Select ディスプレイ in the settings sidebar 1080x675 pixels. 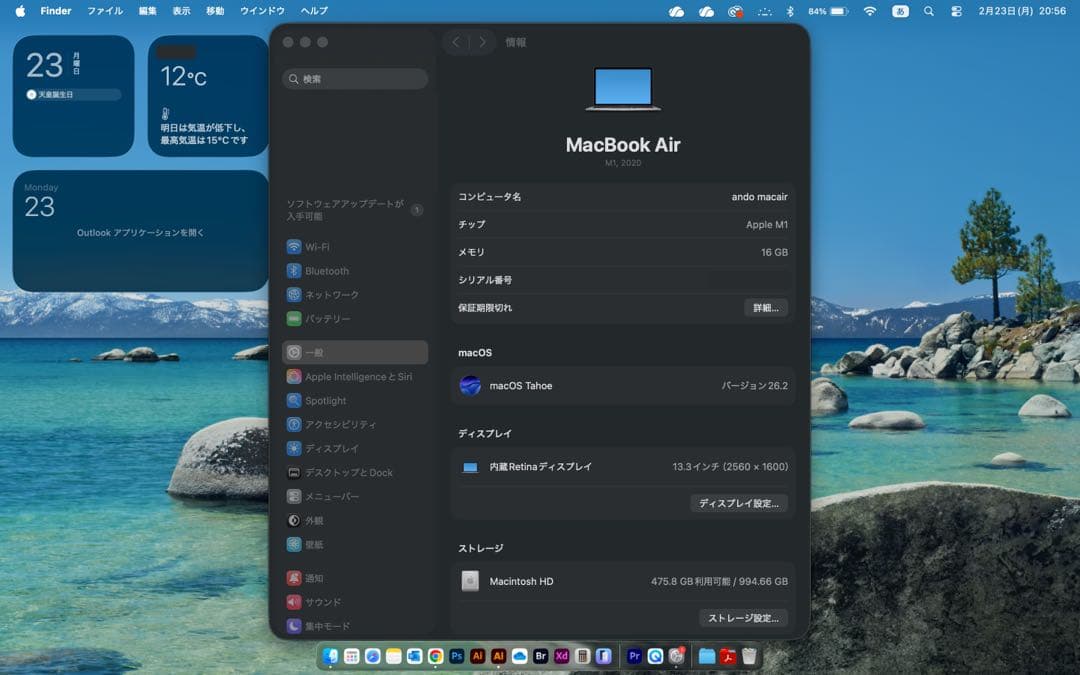click(x=355, y=448)
